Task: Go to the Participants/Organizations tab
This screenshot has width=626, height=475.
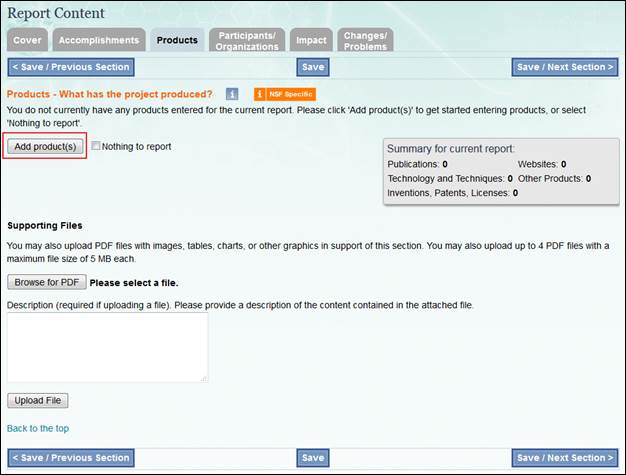Action: click(247, 40)
